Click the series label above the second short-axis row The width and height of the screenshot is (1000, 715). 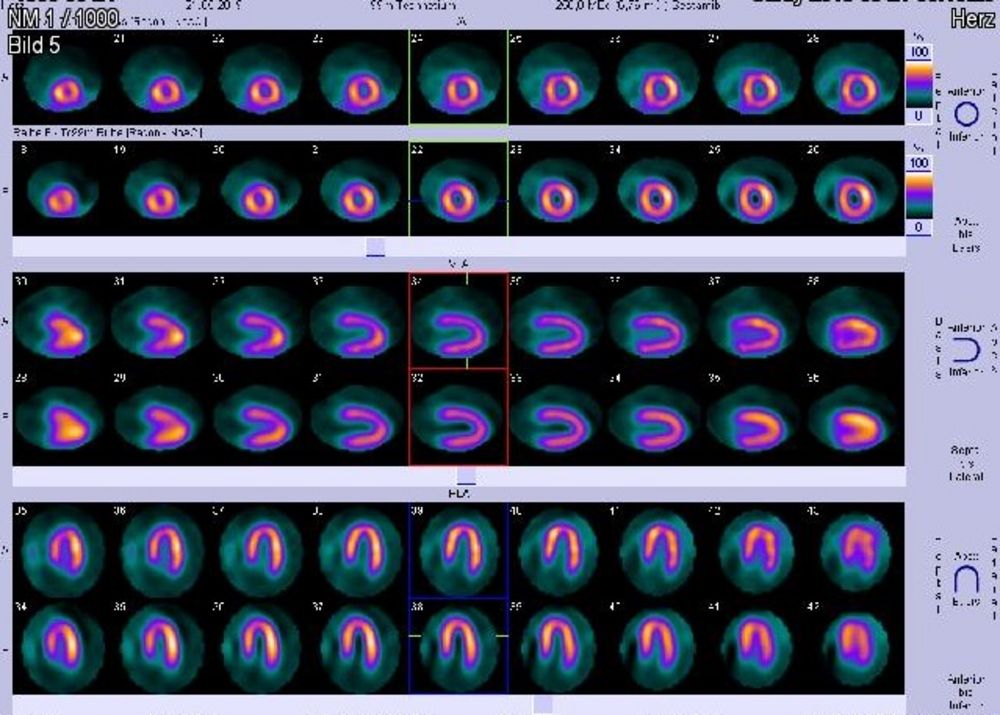pyautogui.click(x=108, y=133)
